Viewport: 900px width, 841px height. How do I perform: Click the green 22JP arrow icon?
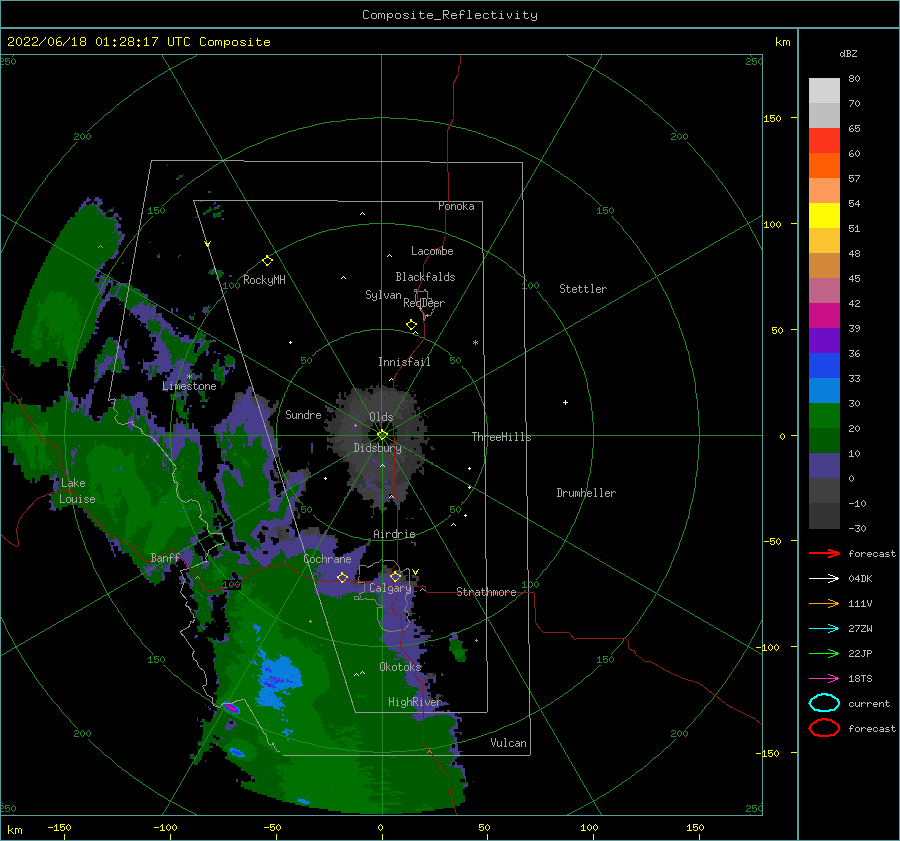[x=824, y=653]
